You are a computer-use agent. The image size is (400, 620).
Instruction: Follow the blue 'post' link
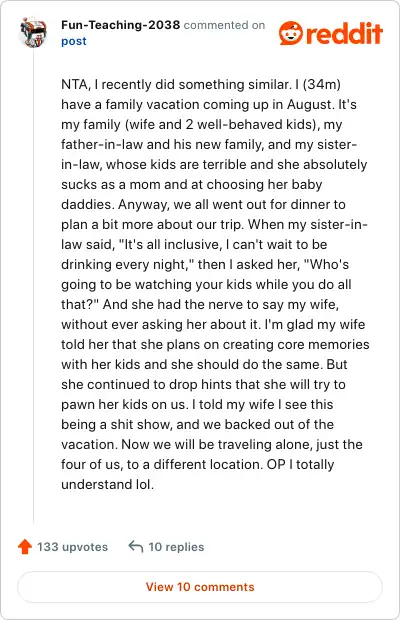(74, 41)
